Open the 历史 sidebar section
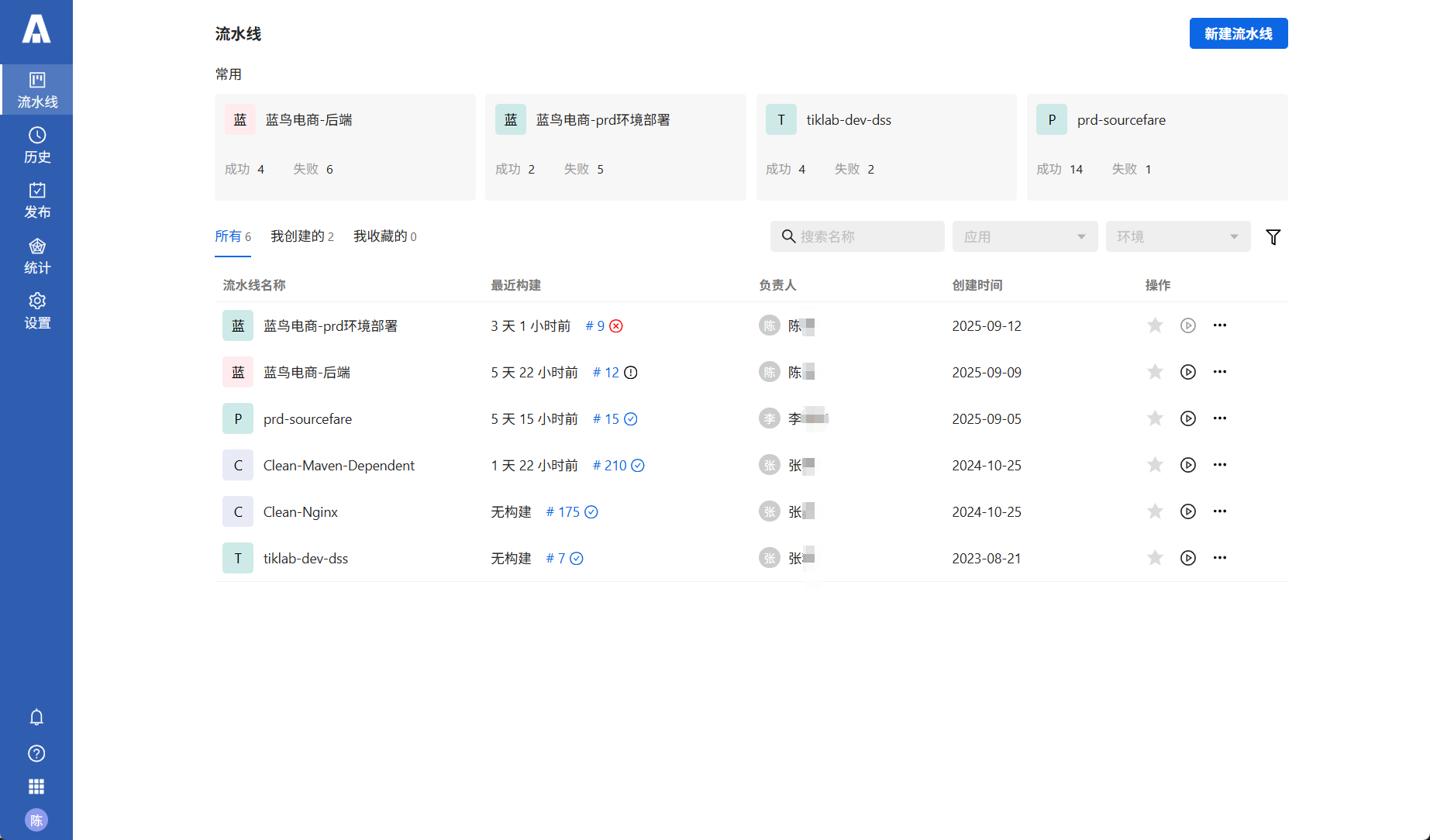 pos(36,145)
